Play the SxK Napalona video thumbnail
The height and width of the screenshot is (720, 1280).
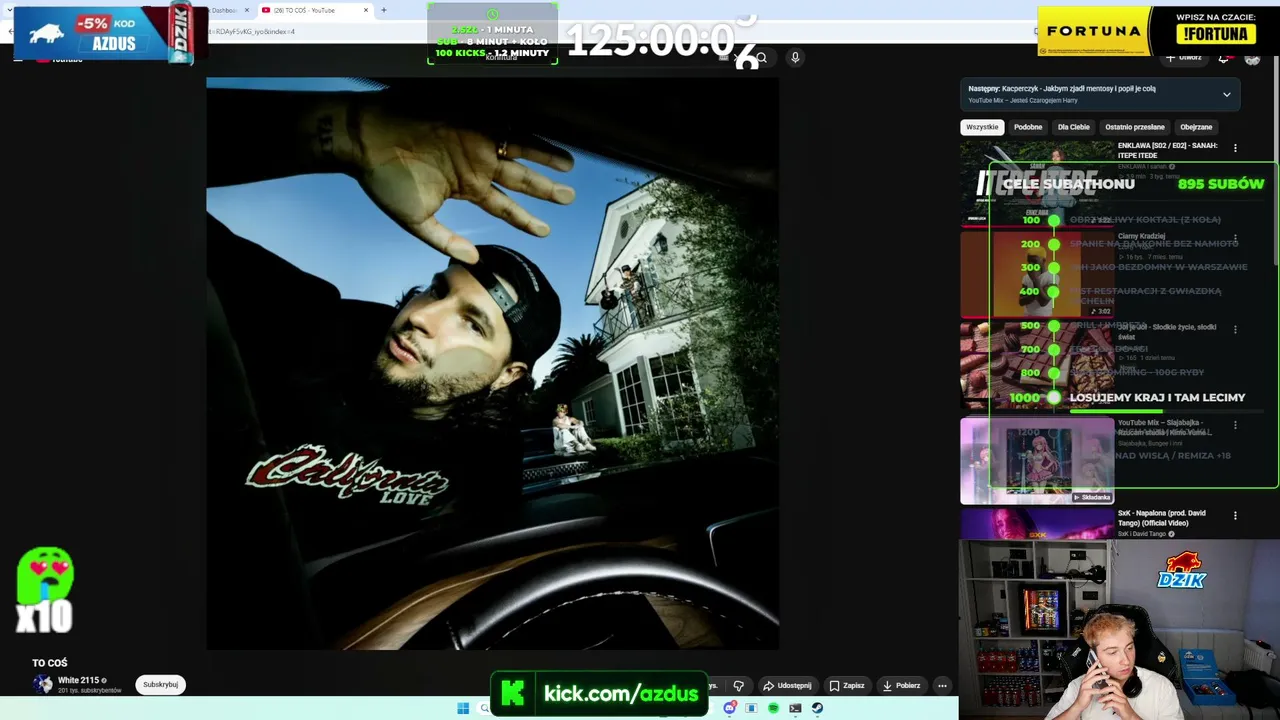(1037, 524)
